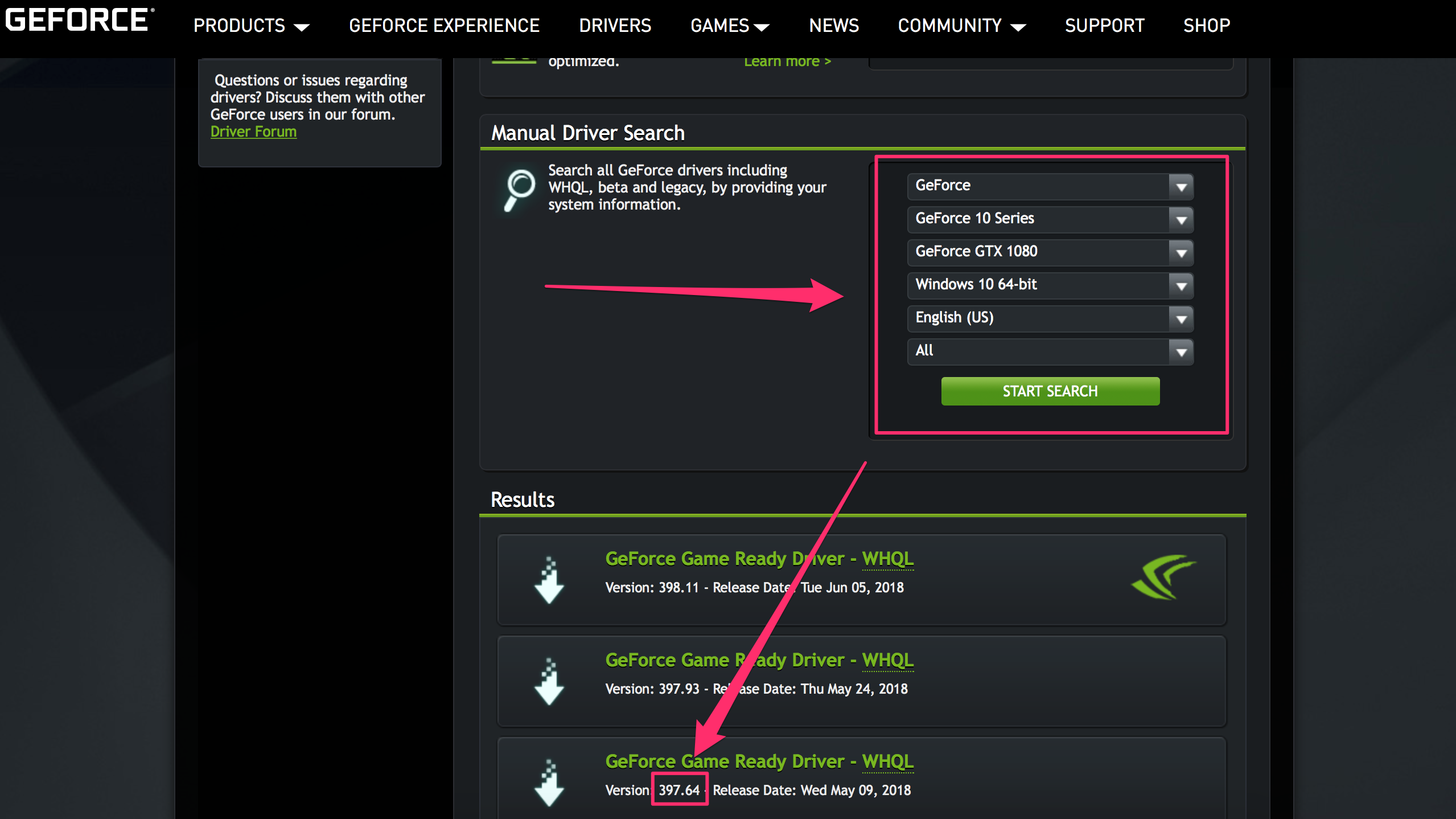Click the Results heading
Viewport: 1456px width, 819px height.
pos(523,499)
